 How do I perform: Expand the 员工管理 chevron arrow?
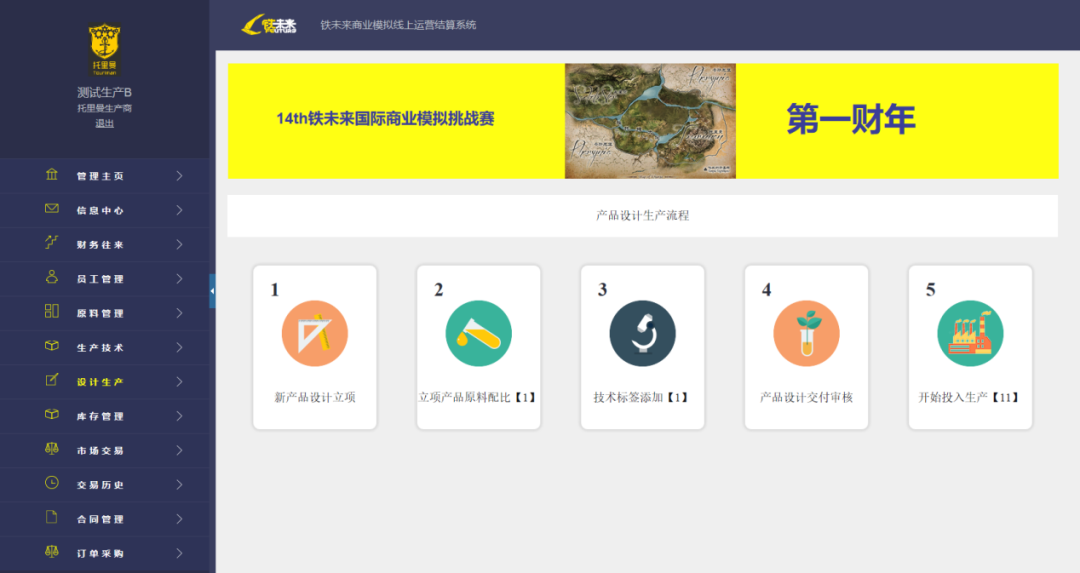pyautogui.click(x=179, y=279)
